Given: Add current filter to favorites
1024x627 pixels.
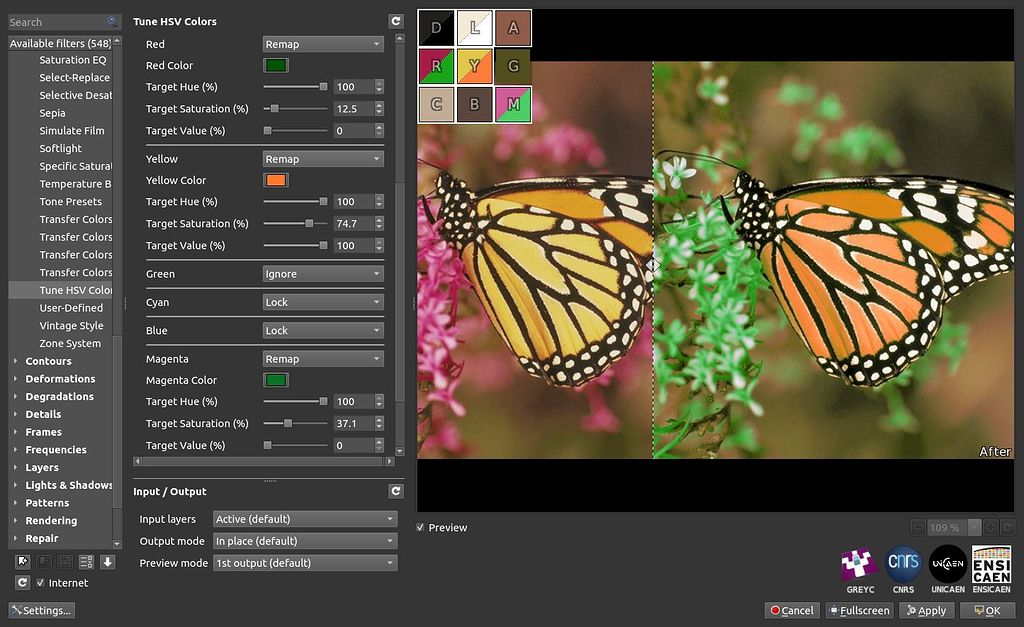Looking at the screenshot, I should 22,561.
